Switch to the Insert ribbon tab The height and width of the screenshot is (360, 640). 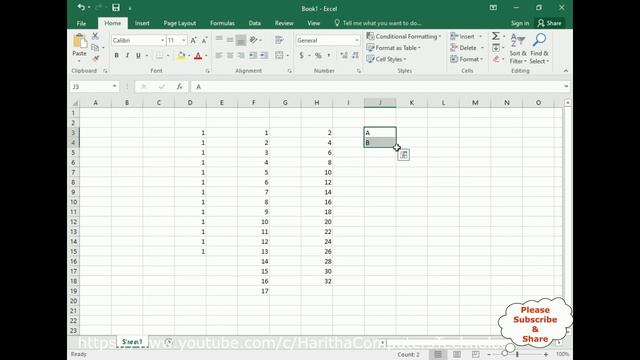142,23
